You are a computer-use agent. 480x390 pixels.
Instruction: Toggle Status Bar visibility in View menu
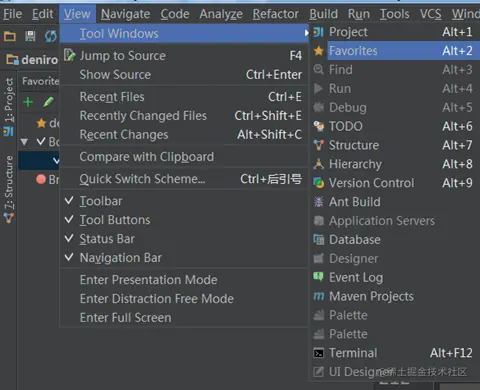184,239
